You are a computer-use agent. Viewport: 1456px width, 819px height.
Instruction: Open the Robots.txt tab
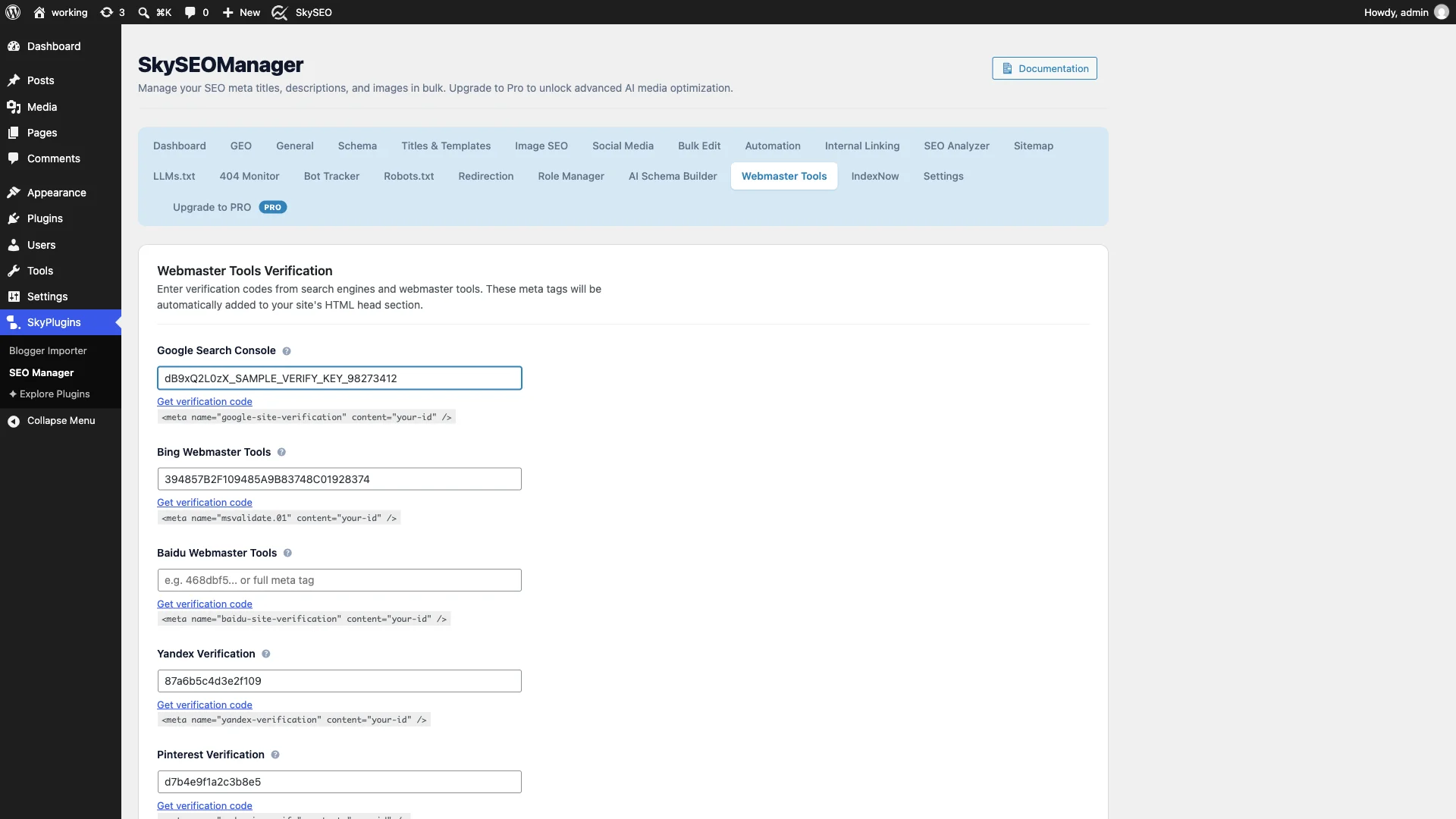pos(409,176)
